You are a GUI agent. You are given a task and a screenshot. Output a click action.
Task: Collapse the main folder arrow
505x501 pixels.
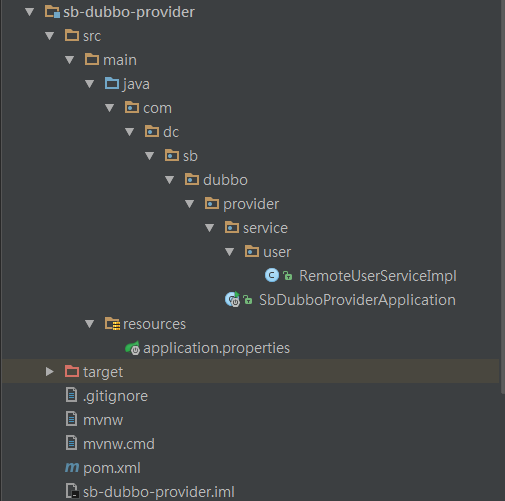pyautogui.click(x=70, y=60)
